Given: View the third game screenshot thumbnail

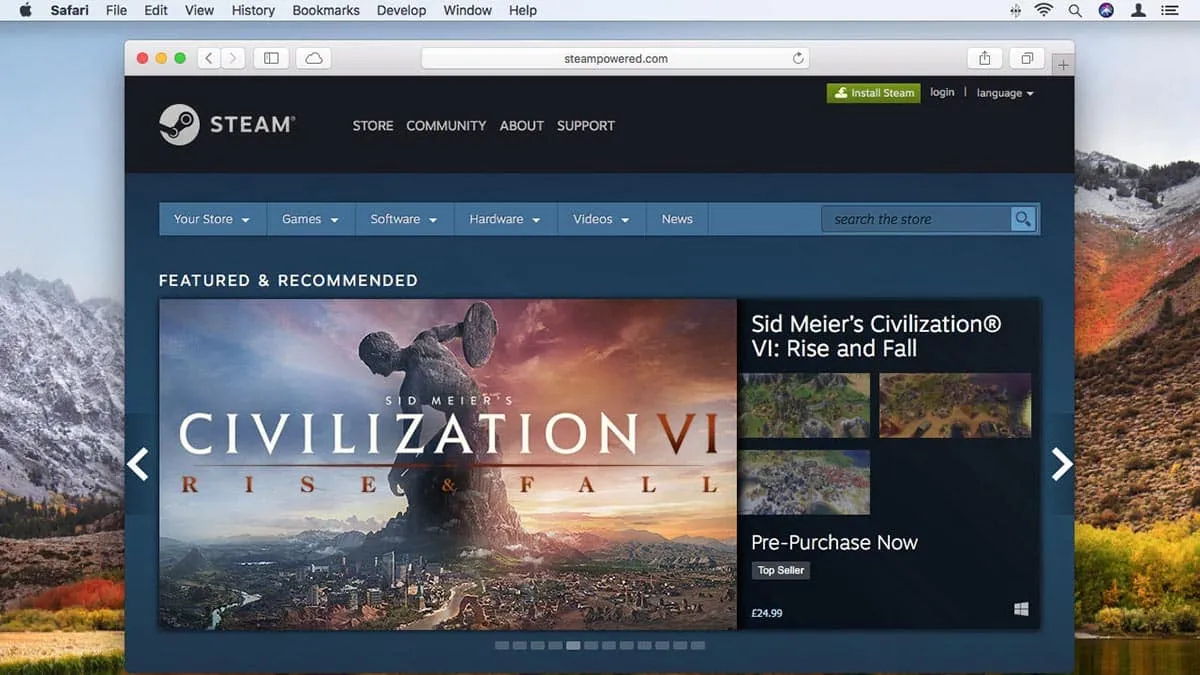Looking at the screenshot, I should tap(805, 482).
